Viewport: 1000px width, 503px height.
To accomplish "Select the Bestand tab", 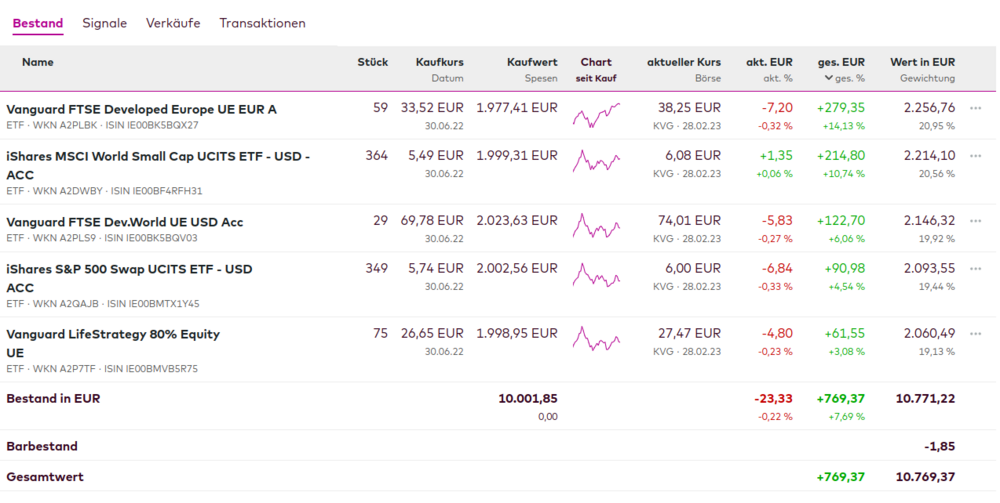I will 38,23.
